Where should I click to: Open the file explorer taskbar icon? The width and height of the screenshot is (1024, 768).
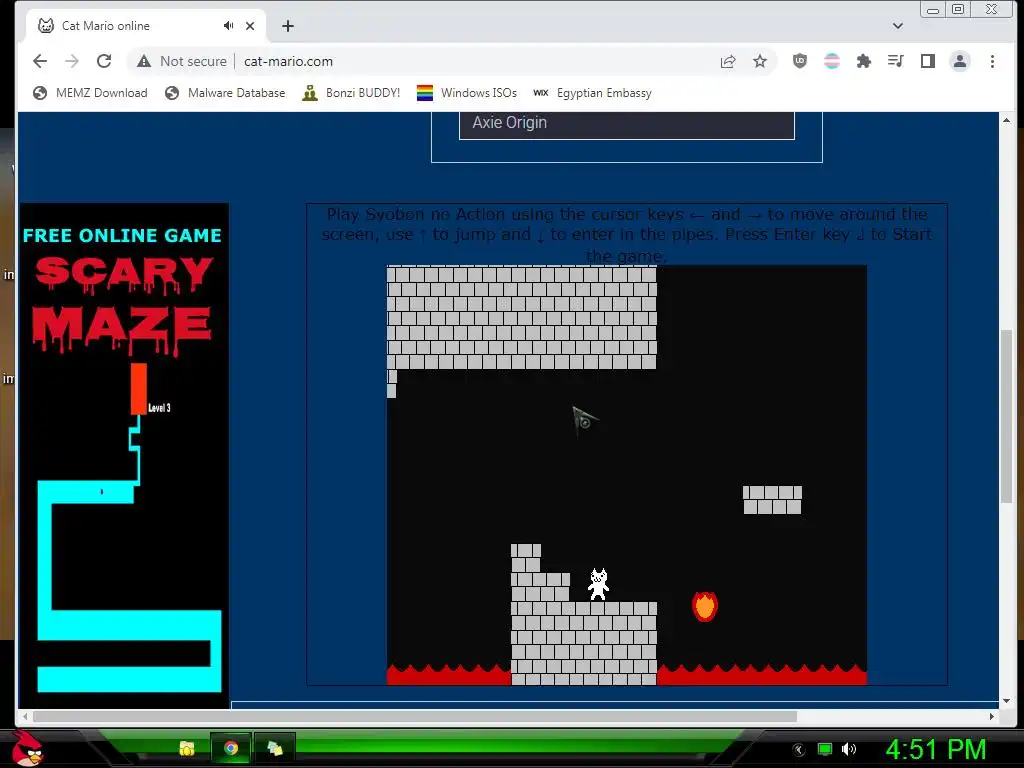pos(187,748)
